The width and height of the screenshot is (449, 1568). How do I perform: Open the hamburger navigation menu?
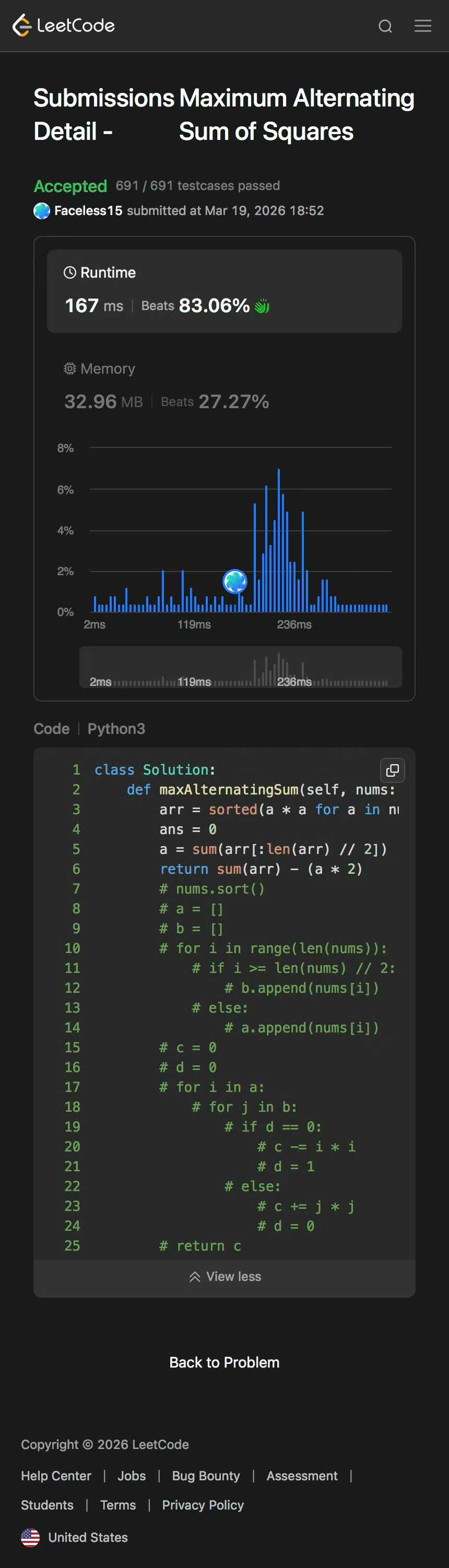[423, 26]
